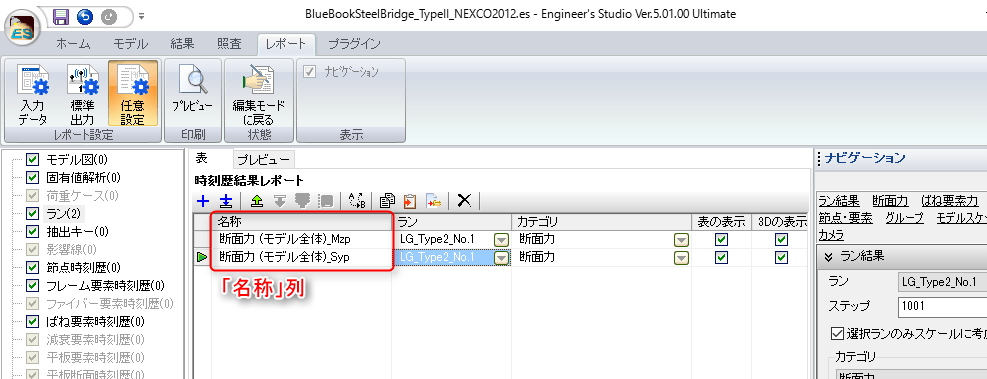
Task: Select the 標準出力 report icon
Action: click(x=82, y=94)
